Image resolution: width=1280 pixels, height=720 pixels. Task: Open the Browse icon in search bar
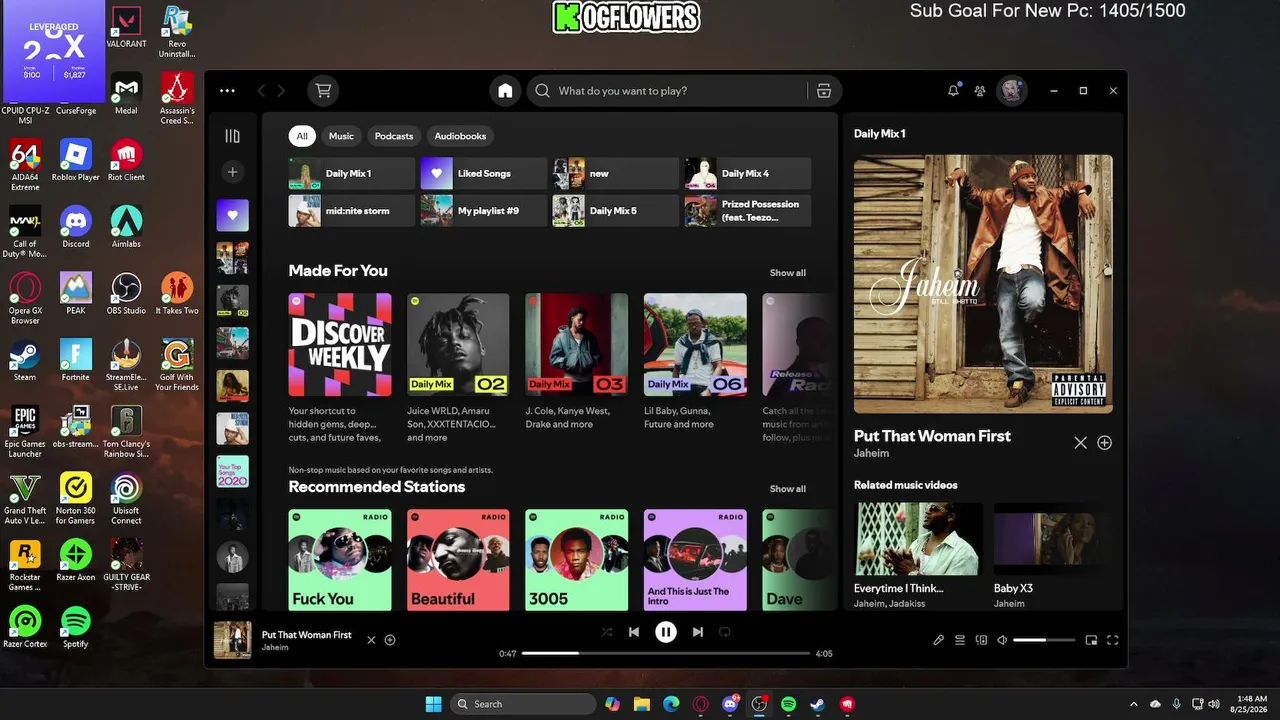[824, 91]
